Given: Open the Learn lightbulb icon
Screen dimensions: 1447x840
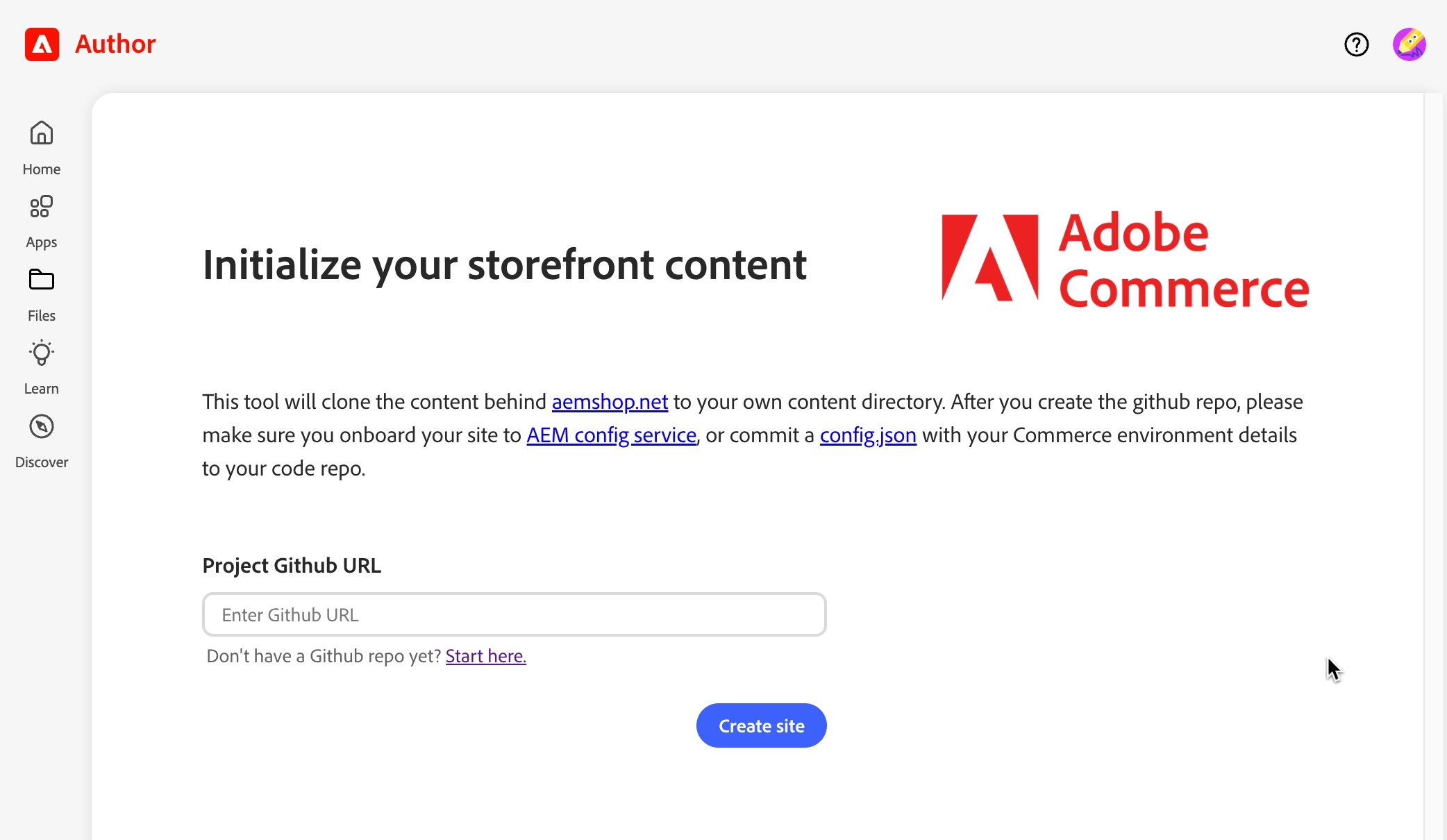Looking at the screenshot, I should pos(42,353).
